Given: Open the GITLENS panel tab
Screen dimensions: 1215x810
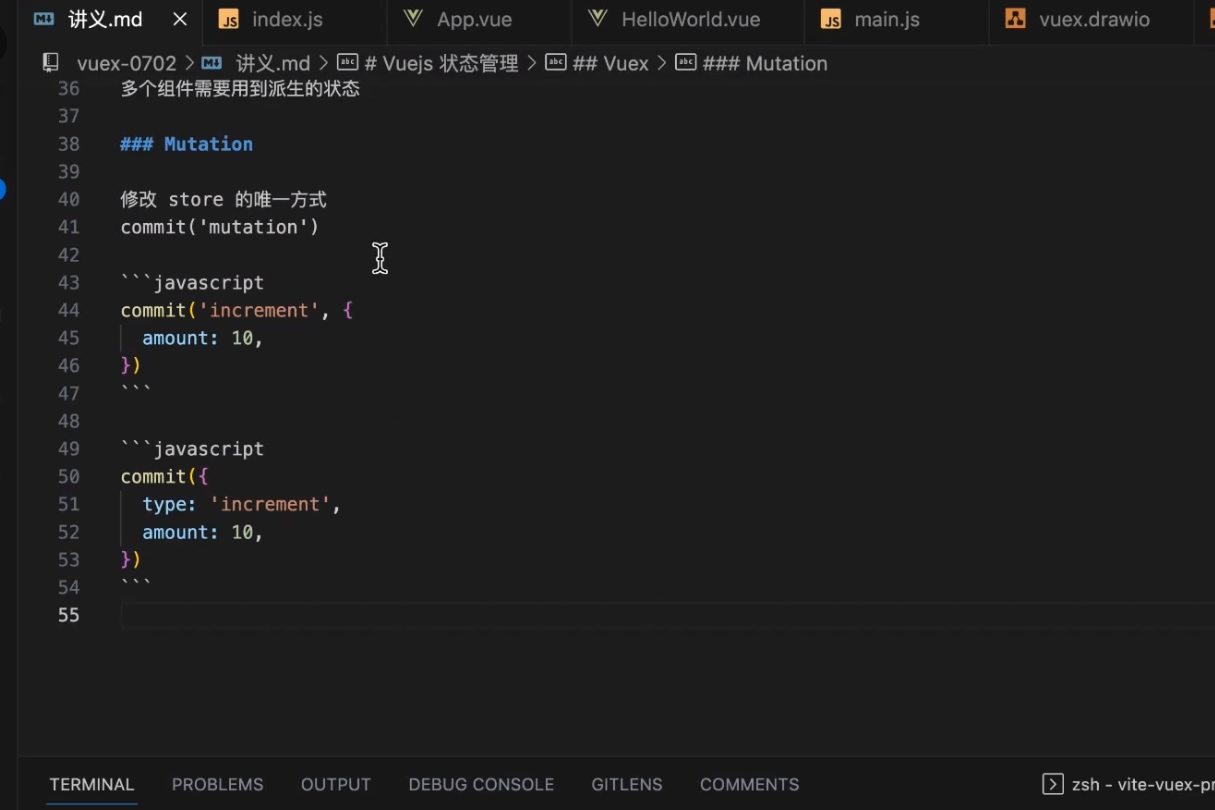Looking at the screenshot, I should pyautogui.click(x=627, y=784).
